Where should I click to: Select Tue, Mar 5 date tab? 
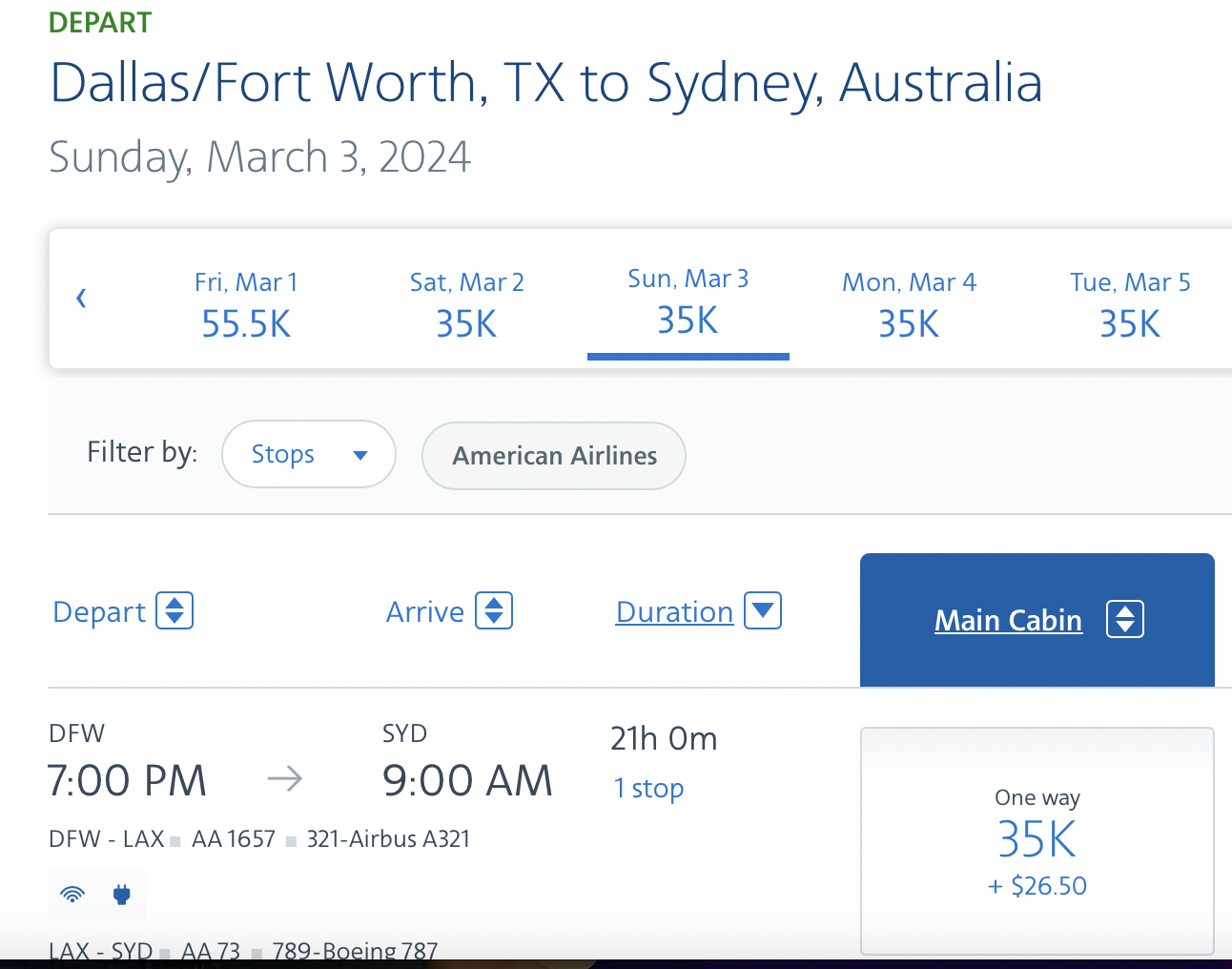(x=1130, y=304)
